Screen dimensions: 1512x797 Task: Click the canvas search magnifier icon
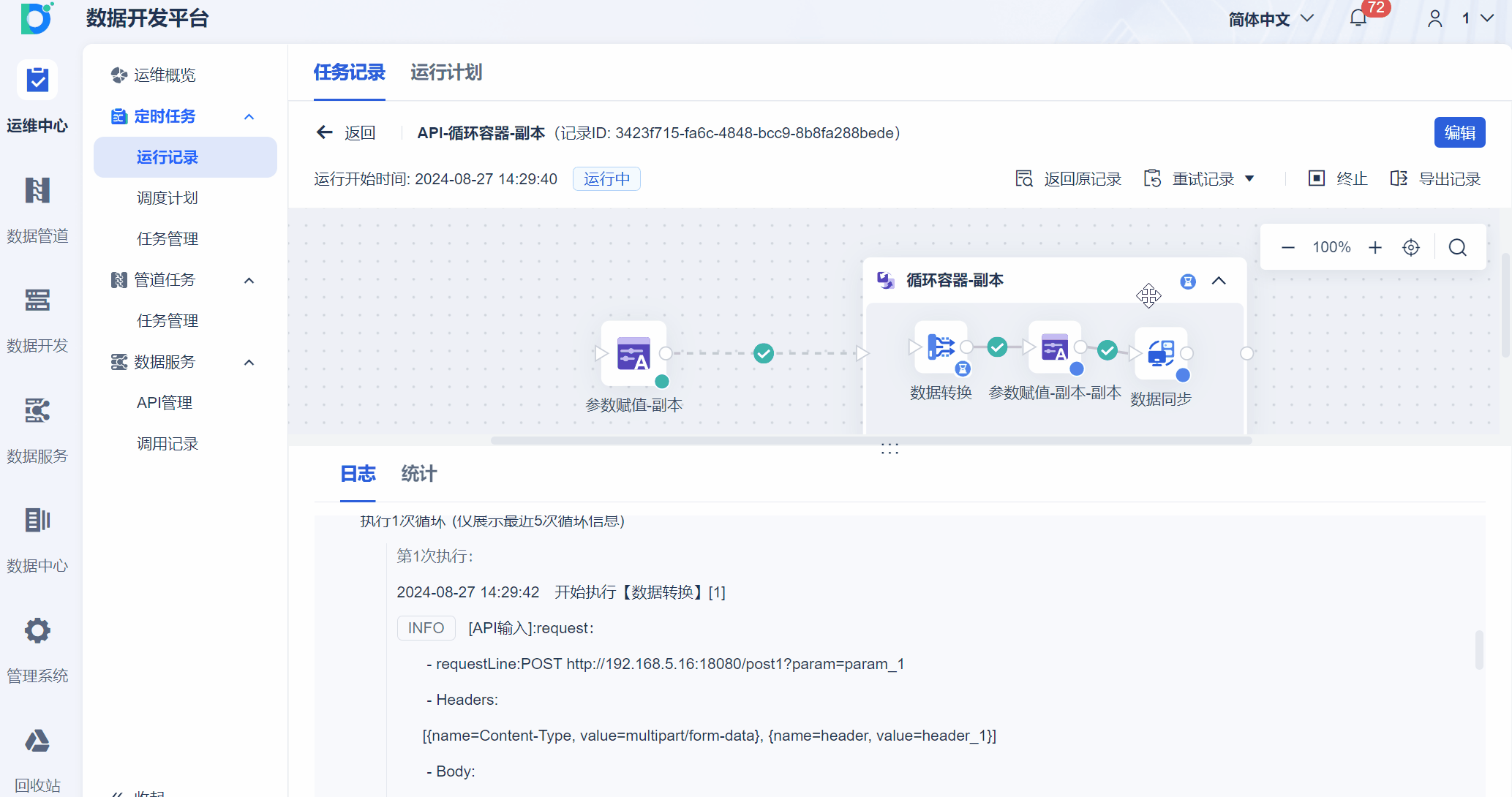click(1457, 248)
